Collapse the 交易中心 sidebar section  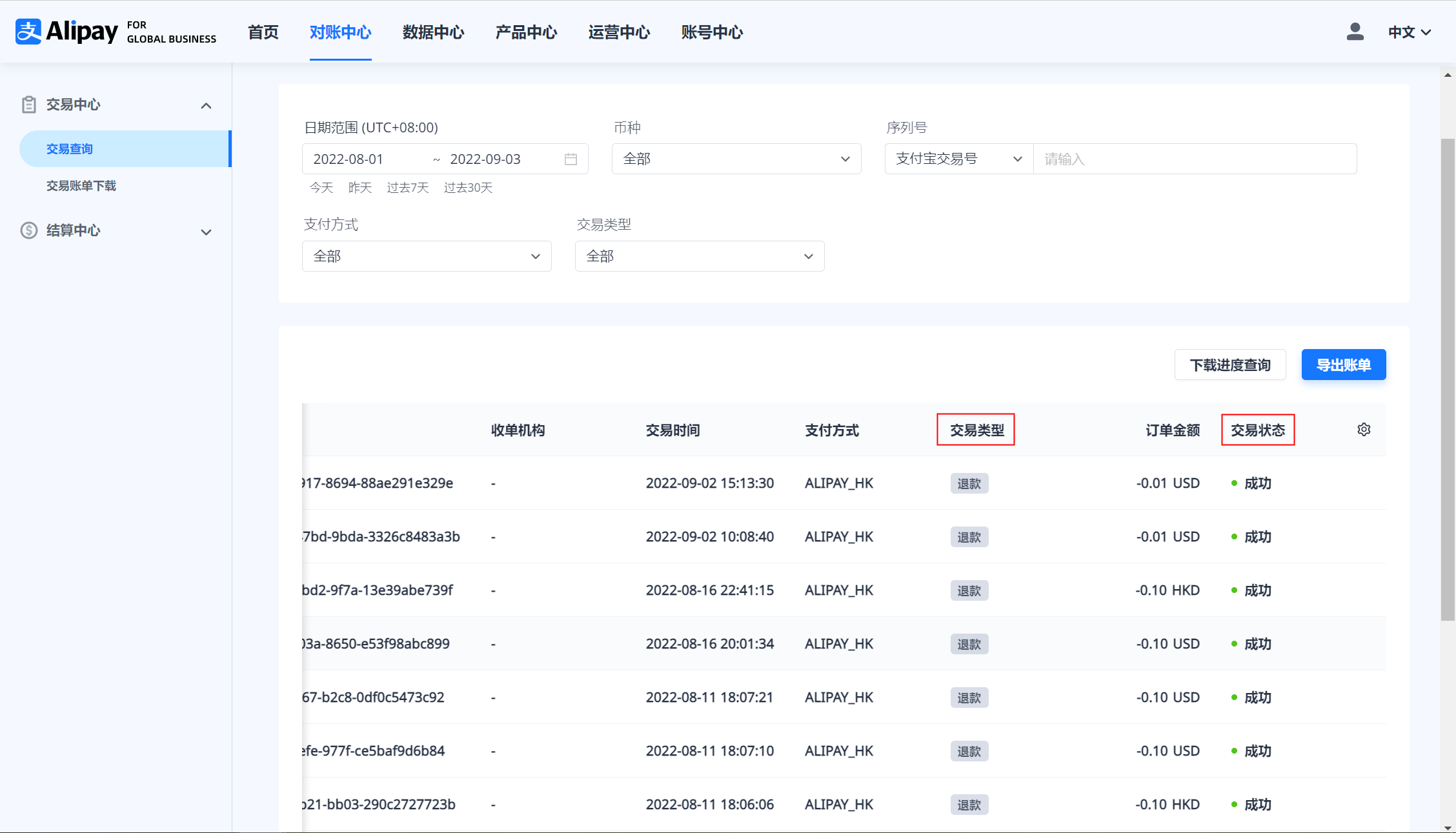(206, 105)
